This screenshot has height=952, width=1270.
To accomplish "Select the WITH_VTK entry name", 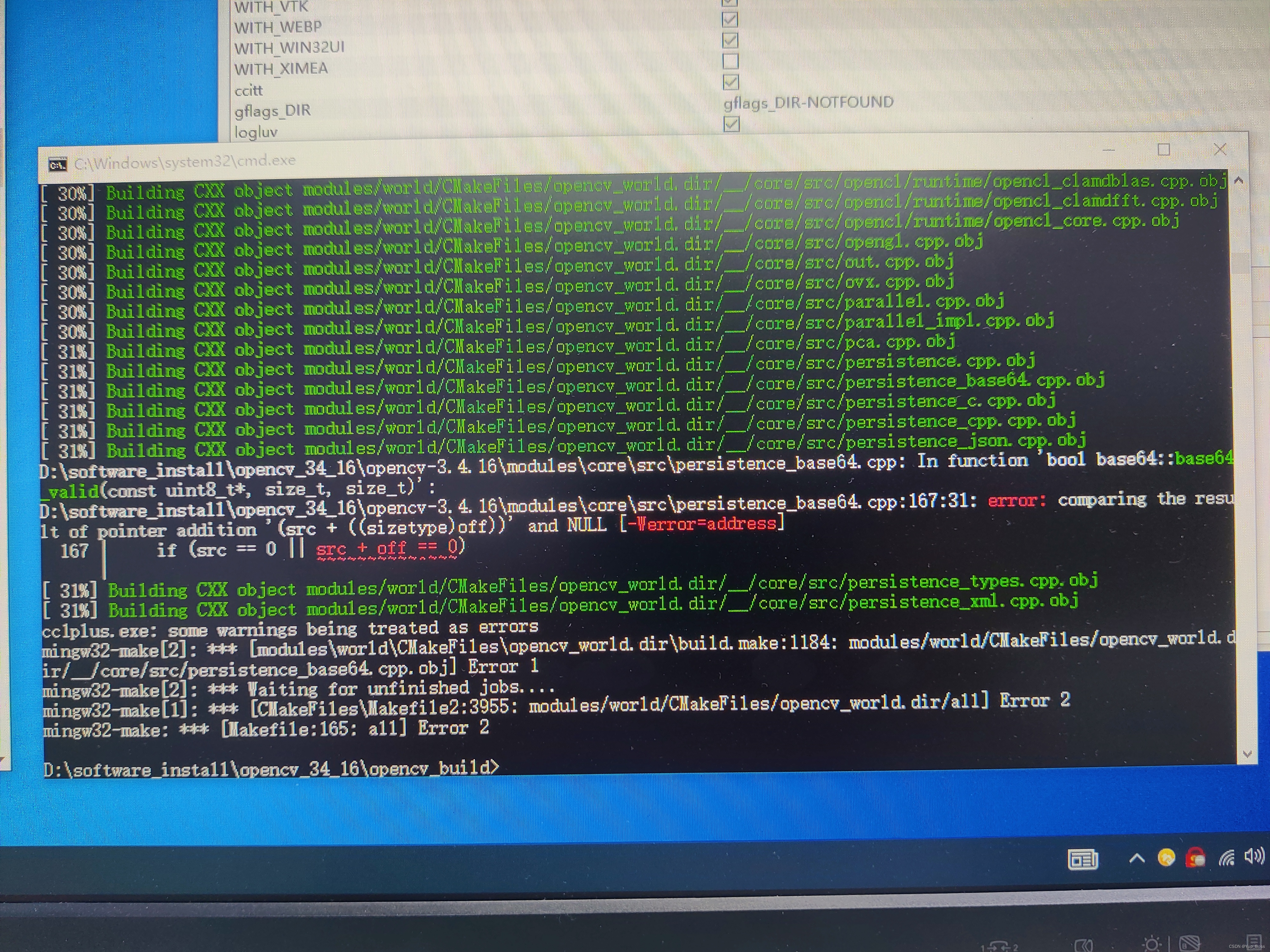I will pyautogui.click(x=271, y=7).
